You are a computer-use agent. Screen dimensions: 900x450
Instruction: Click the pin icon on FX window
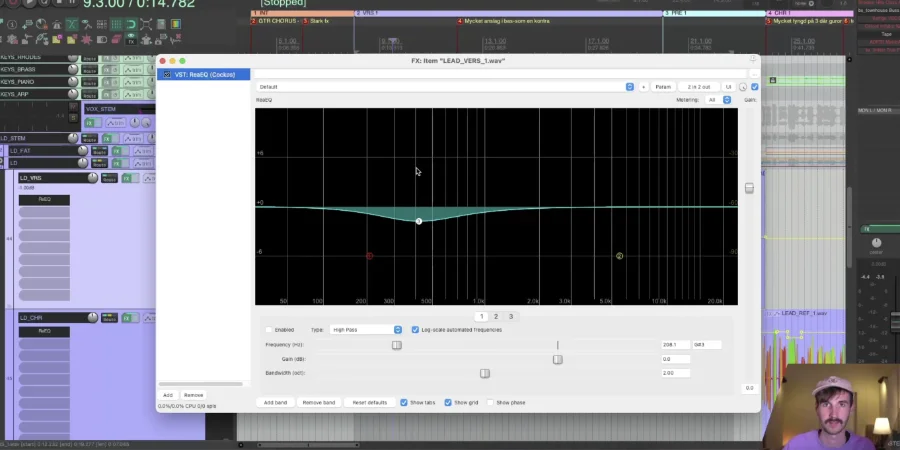(753, 58)
